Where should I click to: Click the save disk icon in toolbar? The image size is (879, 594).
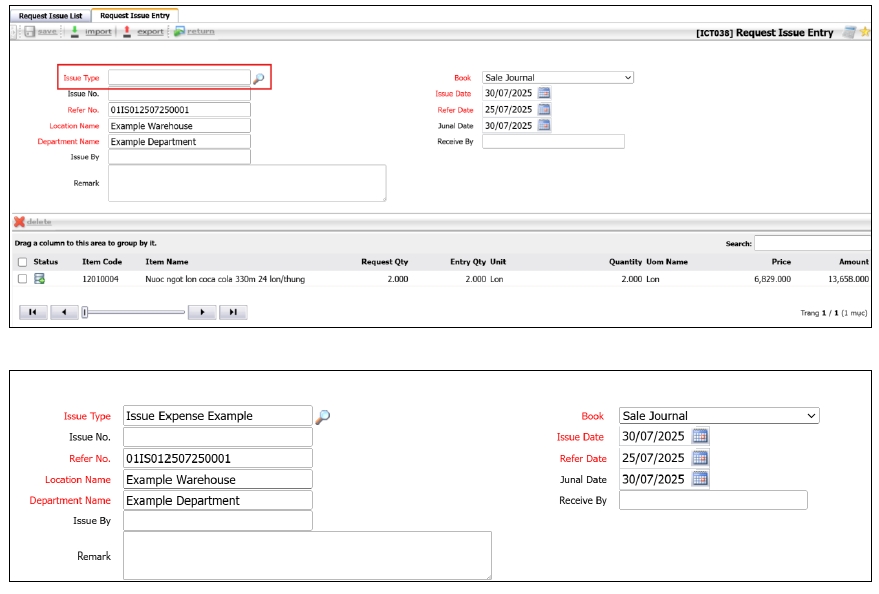tap(30, 32)
